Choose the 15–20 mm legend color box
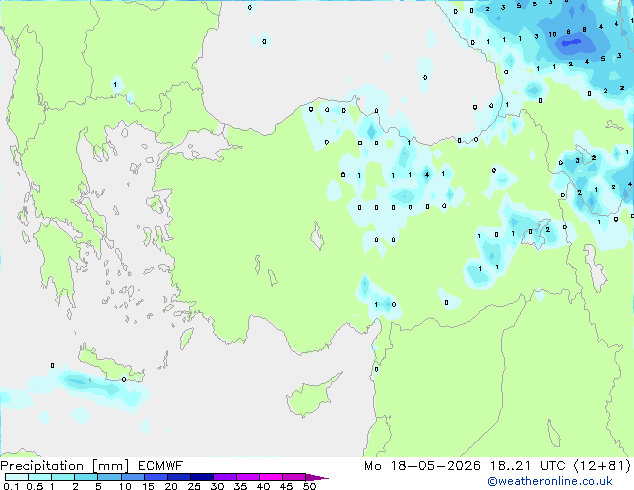Viewport: 634px width, 490px height. pyautogui.click(x=156, y=477)
